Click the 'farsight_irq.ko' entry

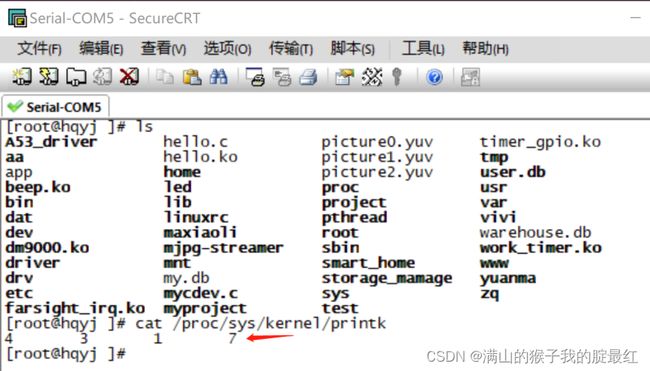tap(75, 308)
